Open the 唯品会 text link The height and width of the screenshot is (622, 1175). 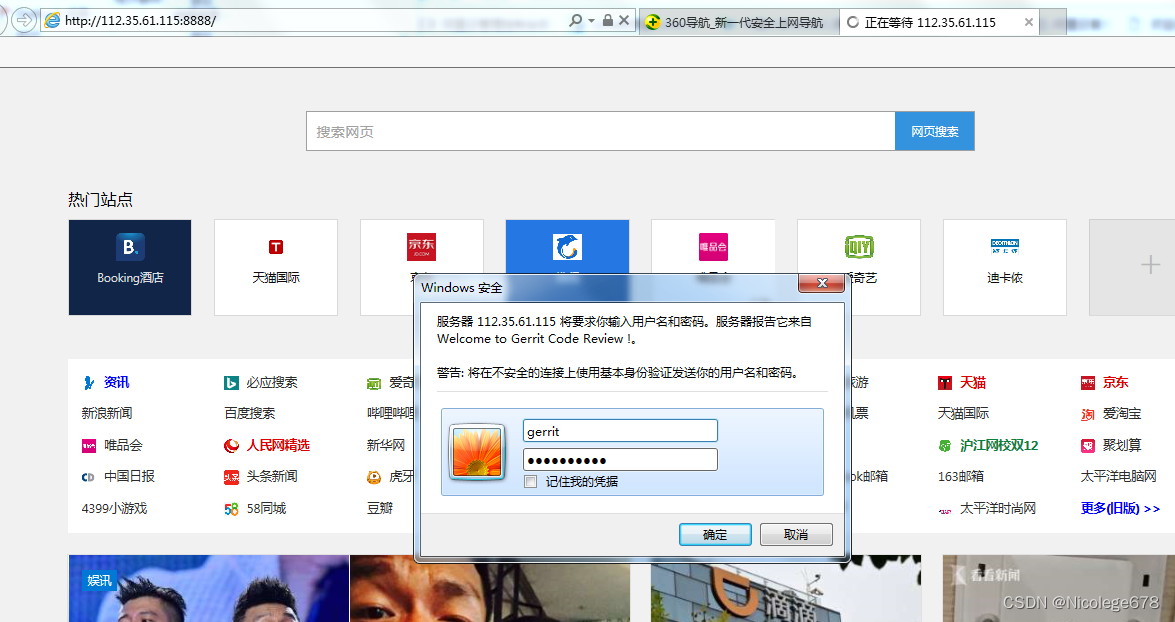(x=123, y=445)
